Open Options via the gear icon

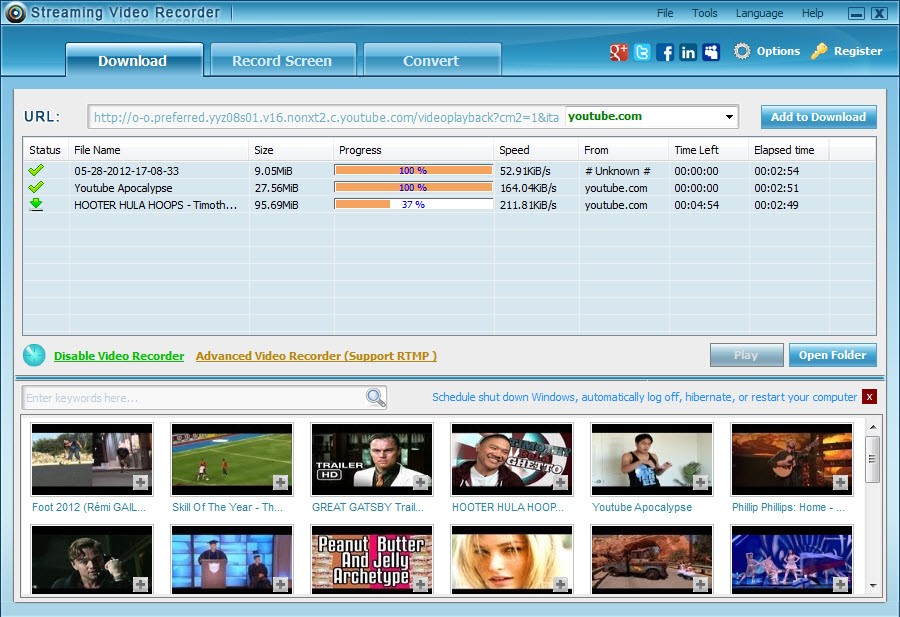pos(742,51)
